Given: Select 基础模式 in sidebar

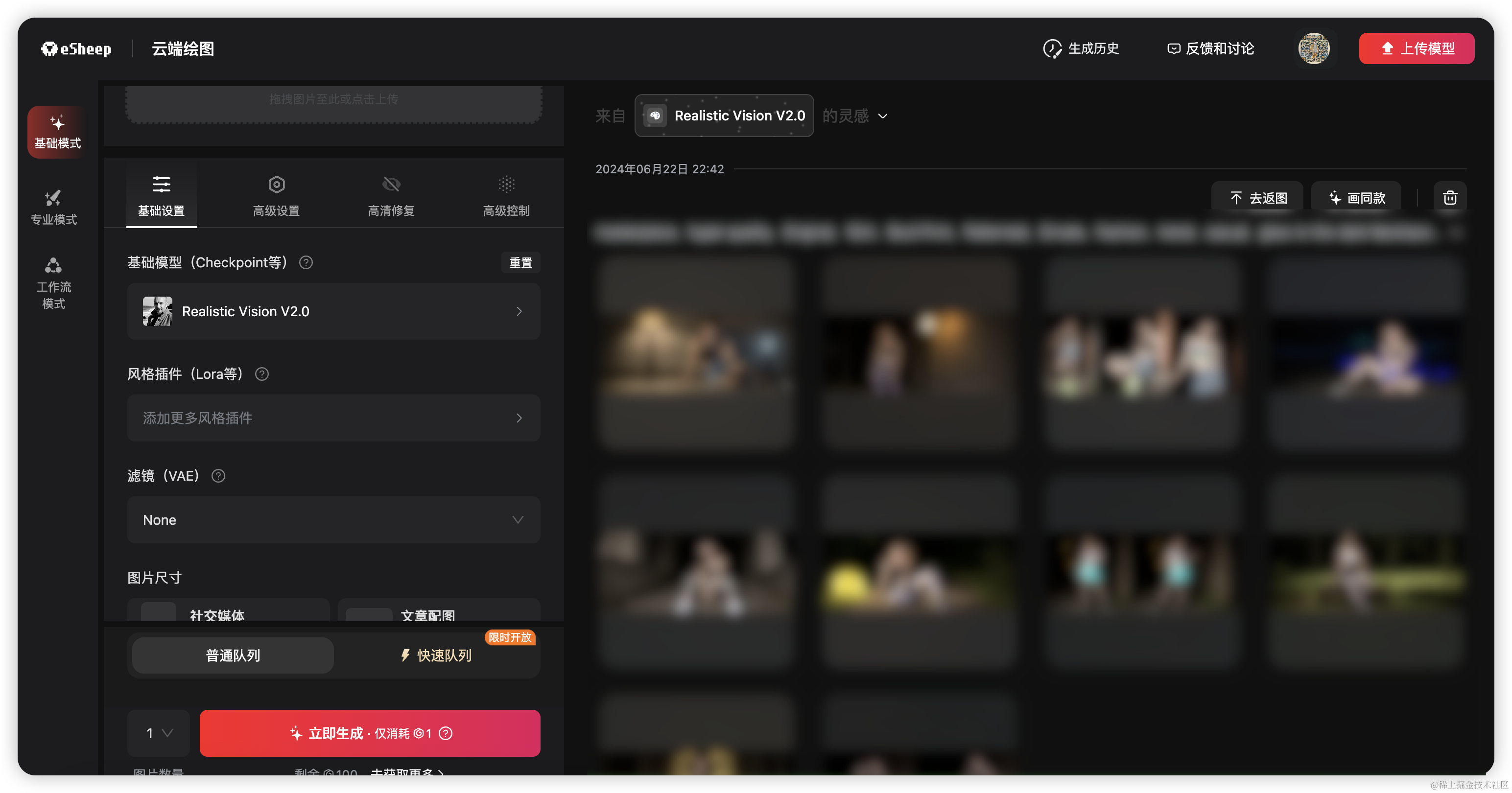Looking at the screenshot, I should tap(57, 132).
